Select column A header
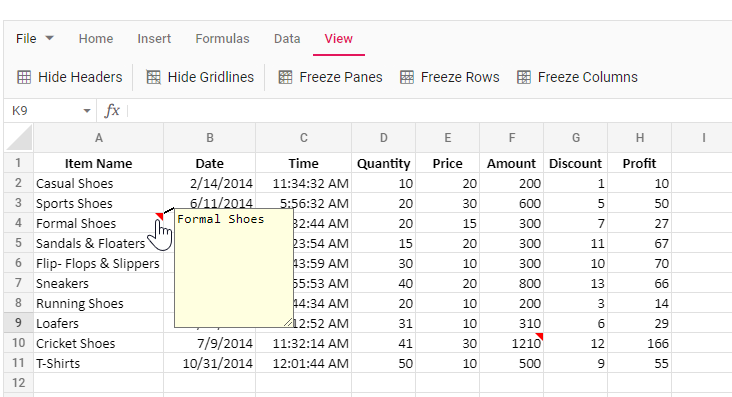 (x=99, y=138)
